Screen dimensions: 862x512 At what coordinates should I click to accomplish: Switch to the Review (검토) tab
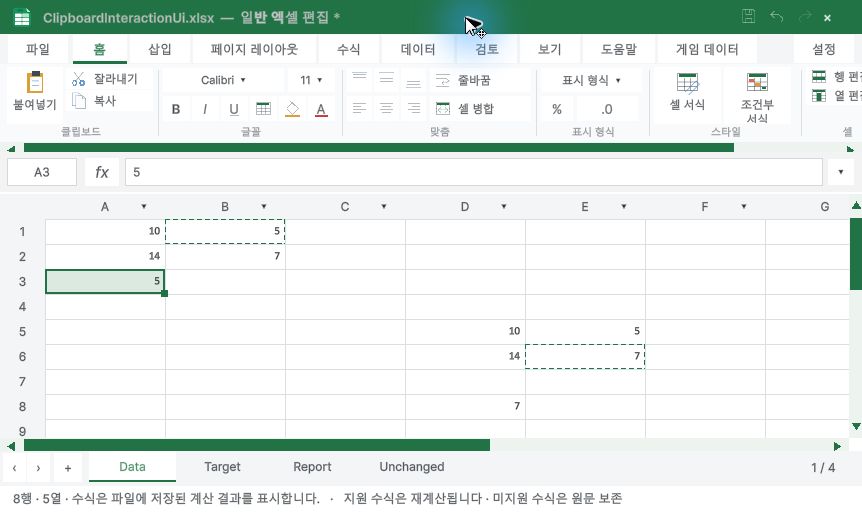(487, 49)
